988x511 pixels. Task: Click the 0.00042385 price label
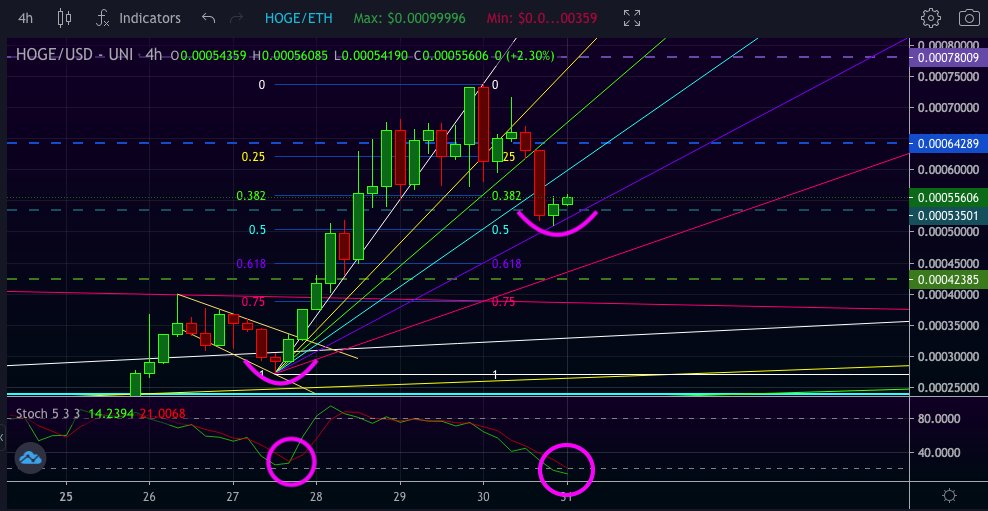pos(948,278)
